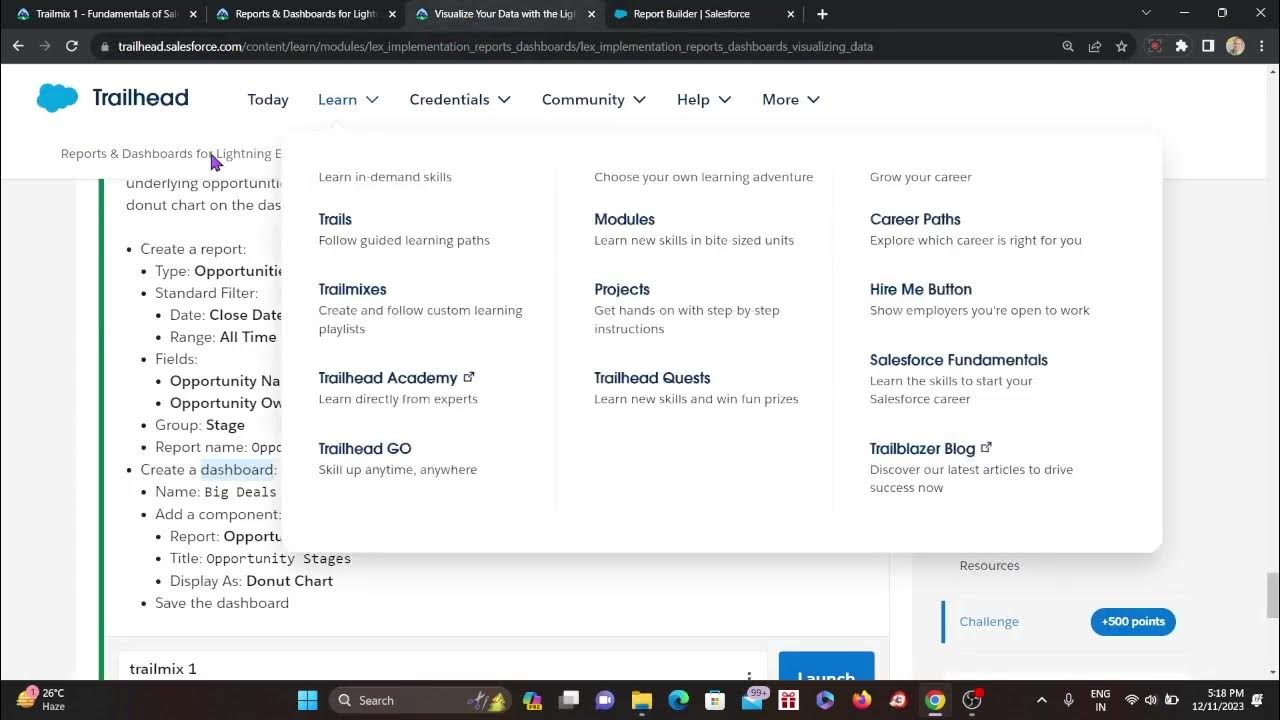Open the clock and date flyout
The height and width of the screenshot is (720, 1280).
click(x=1217, y=700)
